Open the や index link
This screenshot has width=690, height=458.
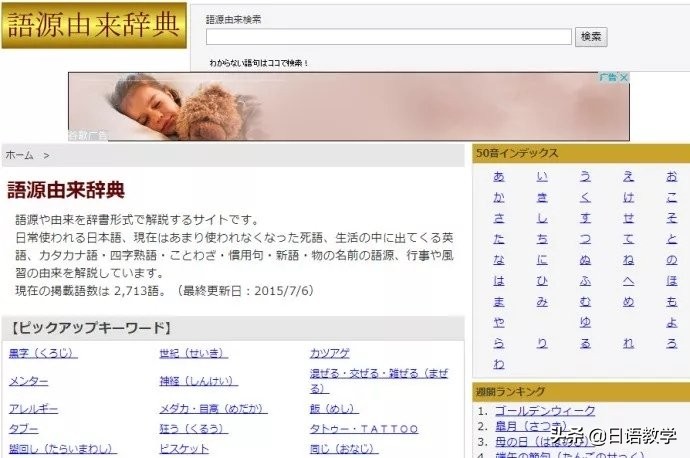[499, 322]
